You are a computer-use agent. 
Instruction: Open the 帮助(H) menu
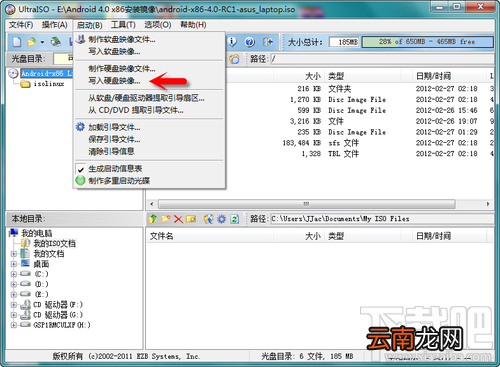(x=193, y=25)
